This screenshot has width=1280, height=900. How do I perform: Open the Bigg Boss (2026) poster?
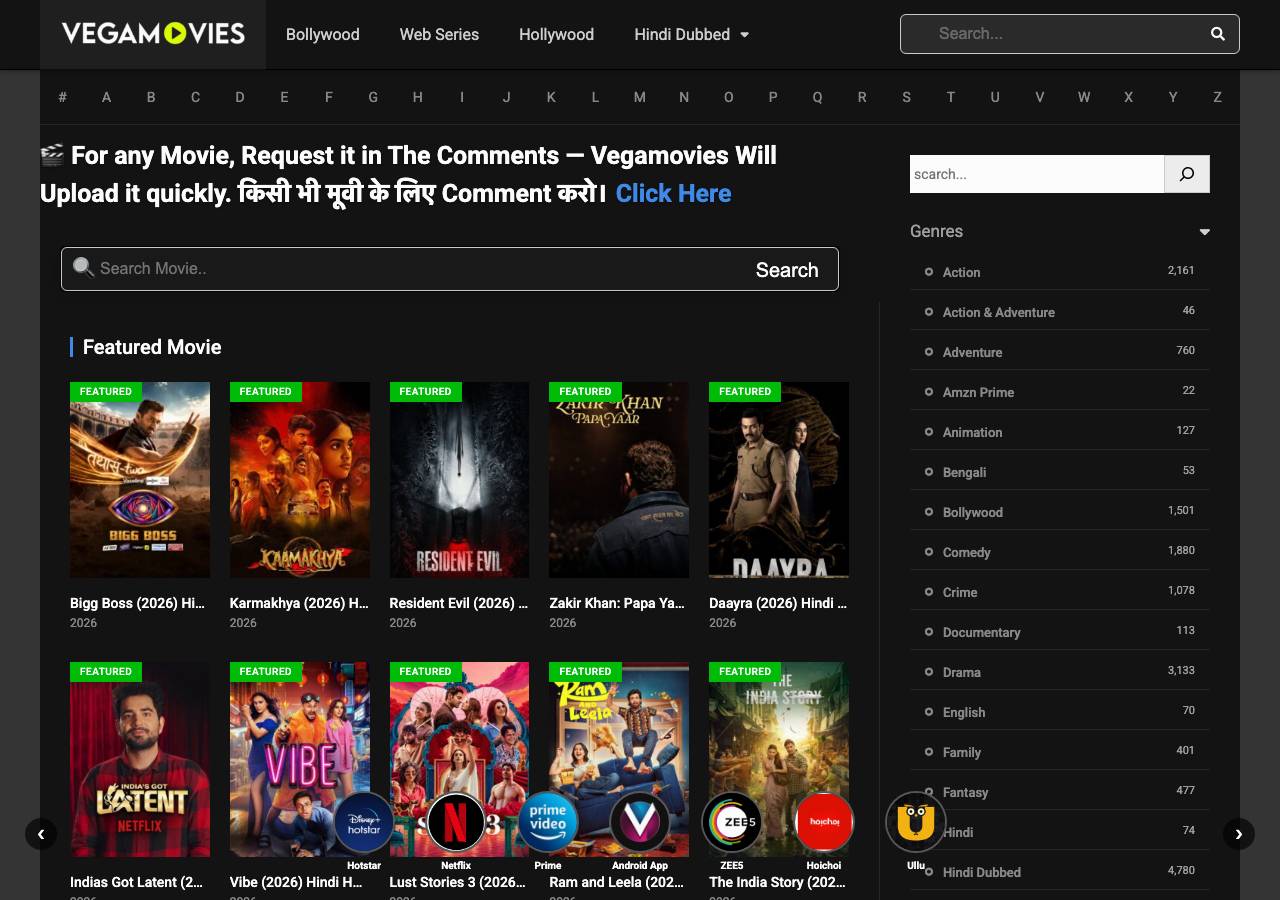[x=140, y=480]
